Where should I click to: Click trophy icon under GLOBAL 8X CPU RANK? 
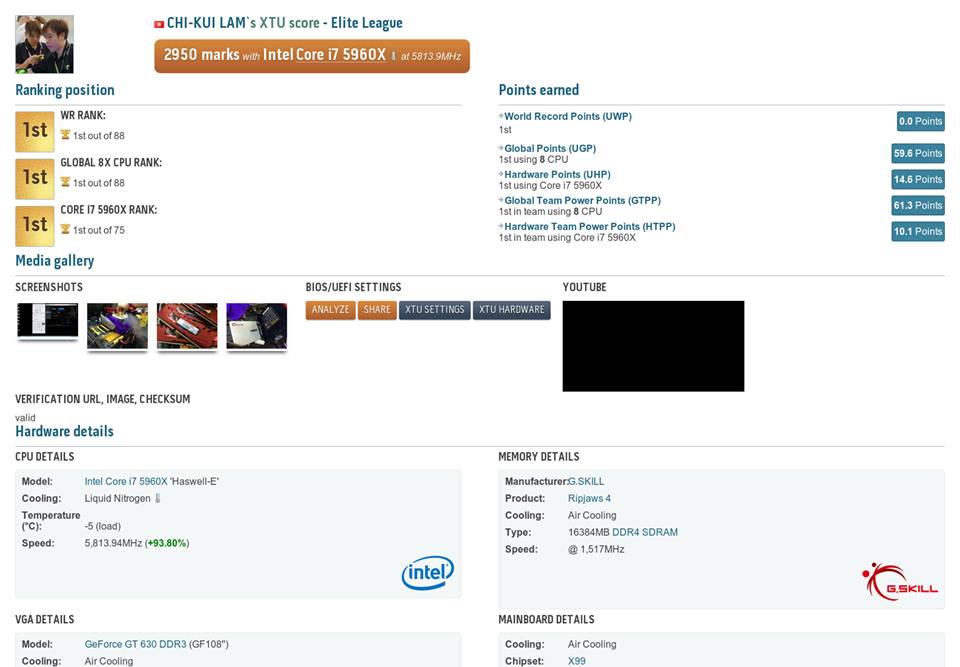(x=65, y=182)
